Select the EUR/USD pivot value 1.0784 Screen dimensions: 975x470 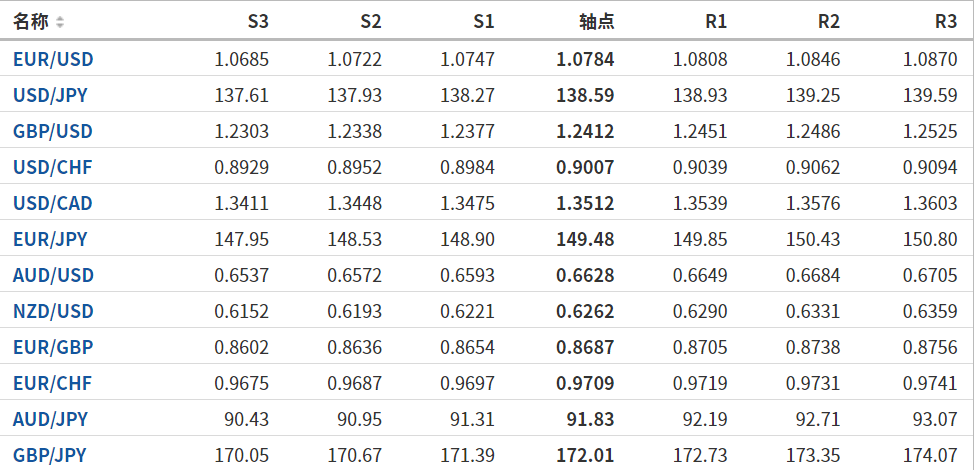(x=585, y=59)
